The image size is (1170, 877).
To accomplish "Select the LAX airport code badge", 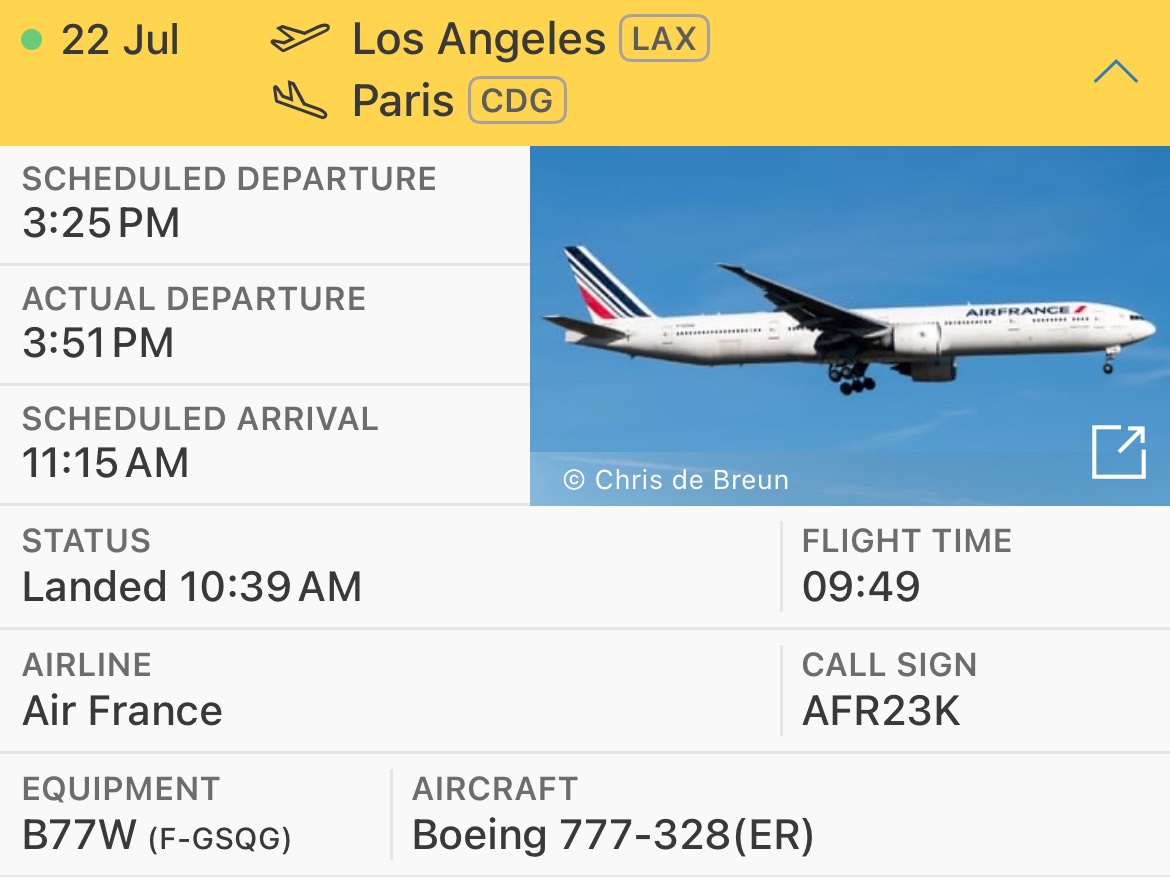I will pyautogui.click(x=664, y=38).
